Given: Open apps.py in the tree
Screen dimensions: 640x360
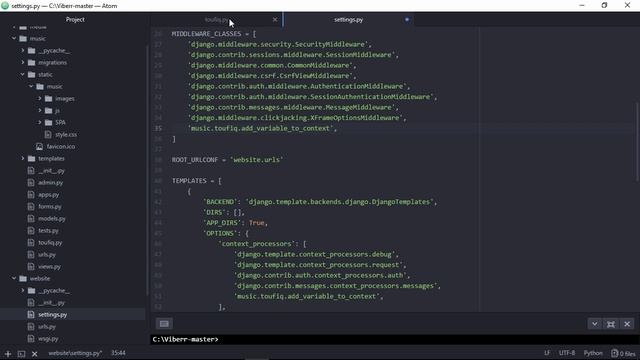Looking at the screenshot, I should point(49,195).
